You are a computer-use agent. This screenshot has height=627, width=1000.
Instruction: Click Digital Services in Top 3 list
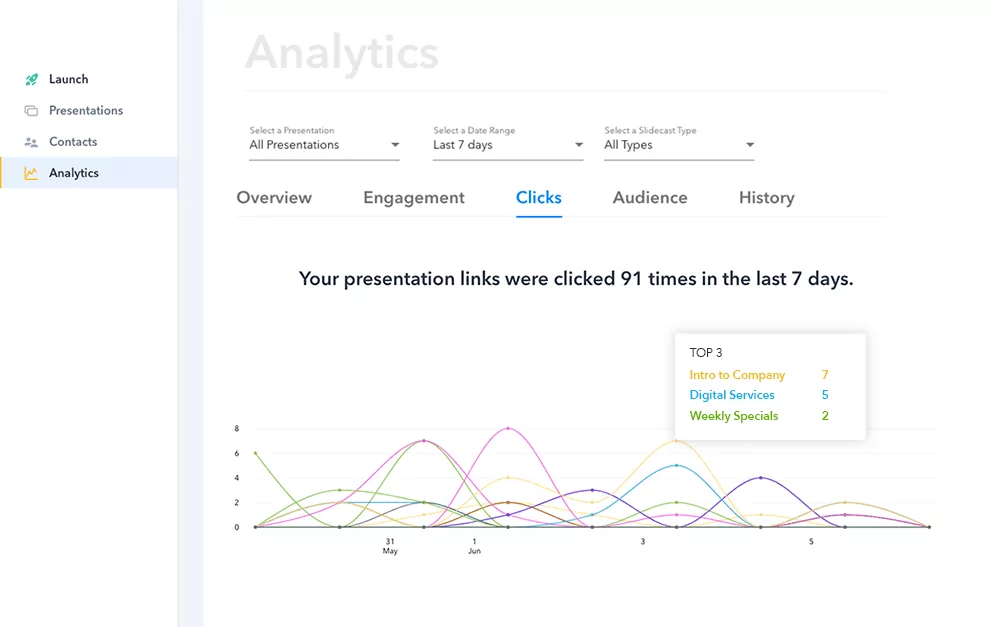pos(732,395)
